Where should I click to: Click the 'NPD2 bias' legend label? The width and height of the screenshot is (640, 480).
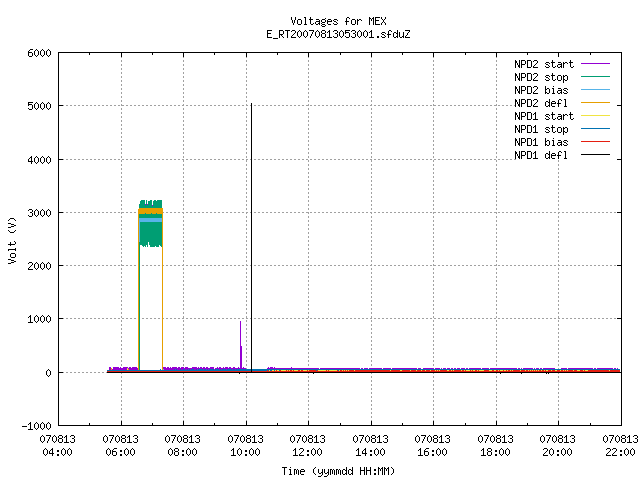point(541,90)
